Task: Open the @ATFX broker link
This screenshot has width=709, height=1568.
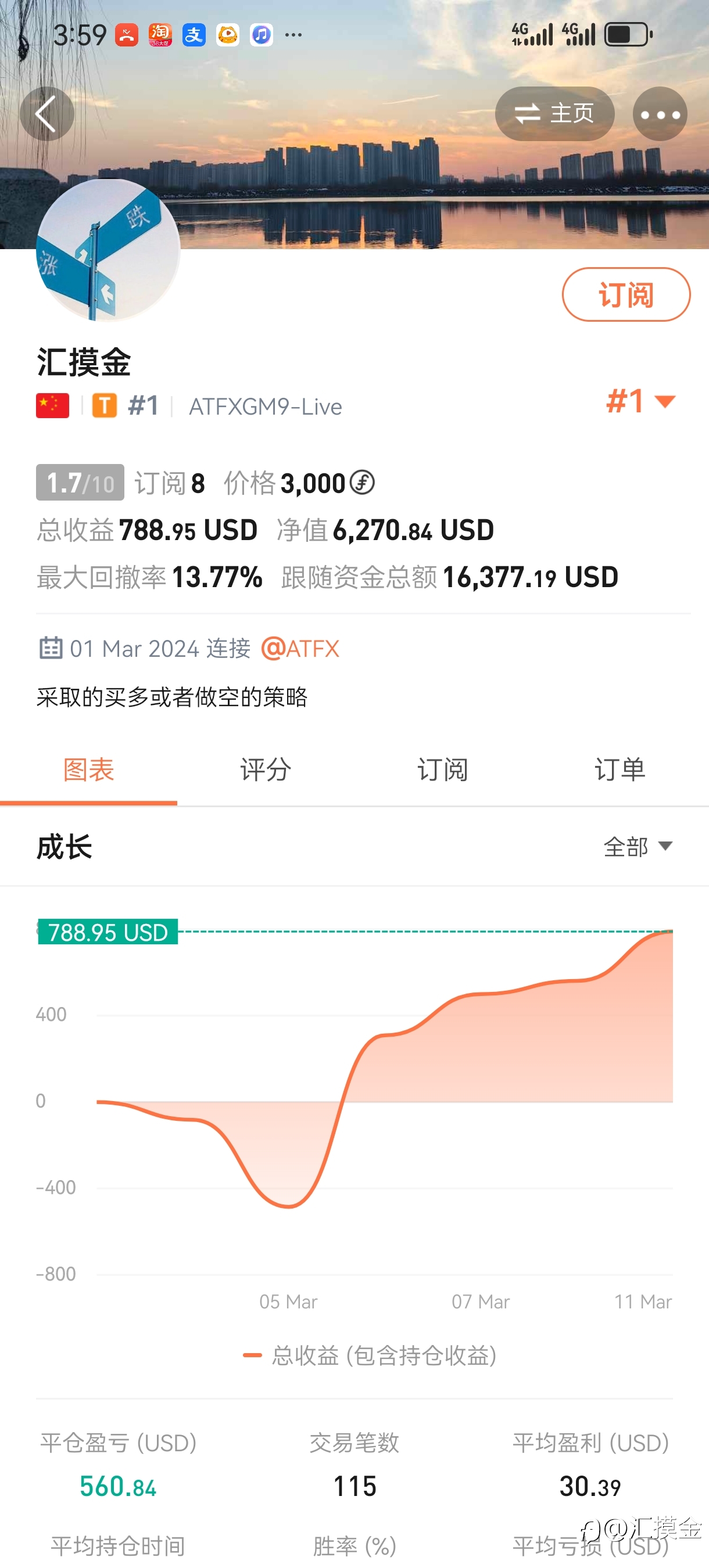Action: point(300,648)
